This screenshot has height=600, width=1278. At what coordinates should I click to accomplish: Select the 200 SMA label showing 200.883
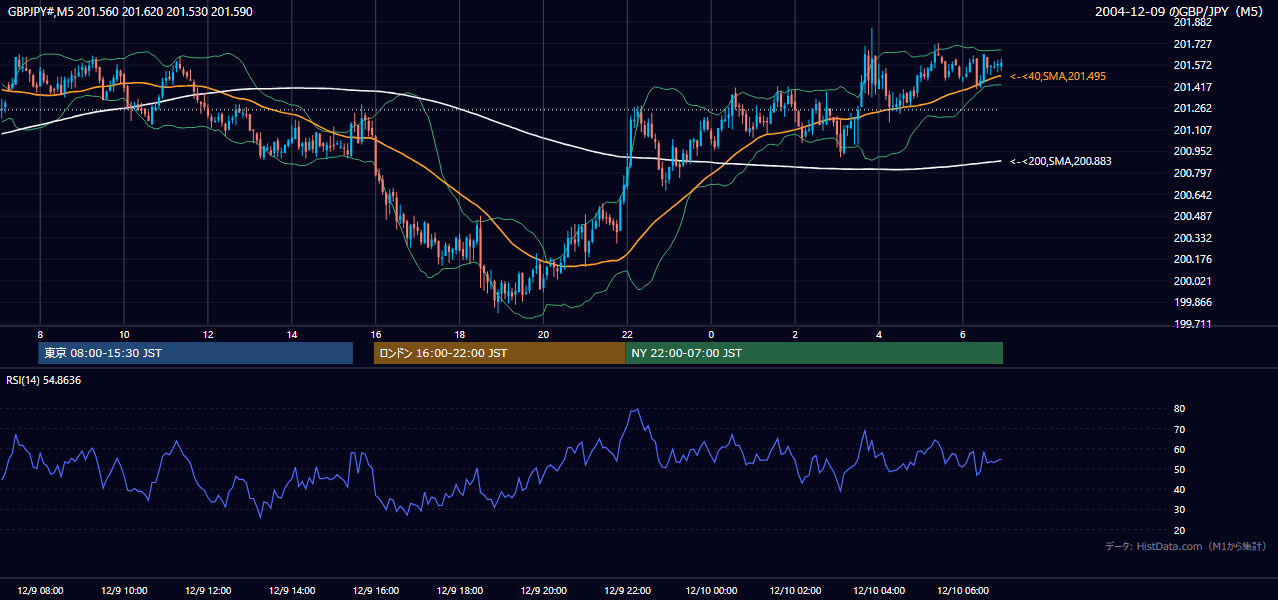[x=1061, y=161]
